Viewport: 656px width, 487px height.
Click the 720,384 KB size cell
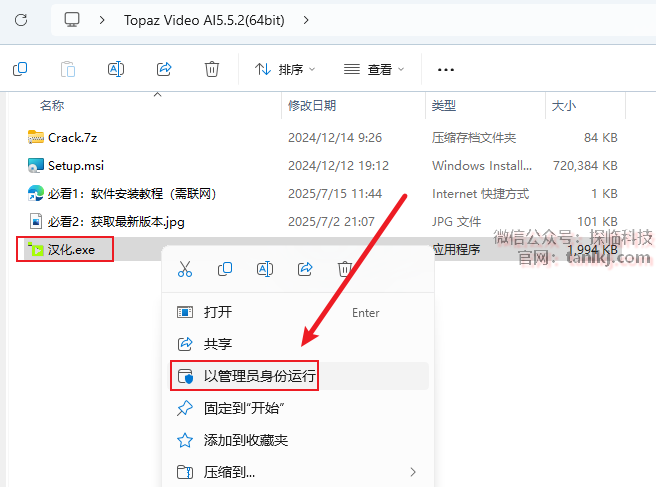coord(585,166)
